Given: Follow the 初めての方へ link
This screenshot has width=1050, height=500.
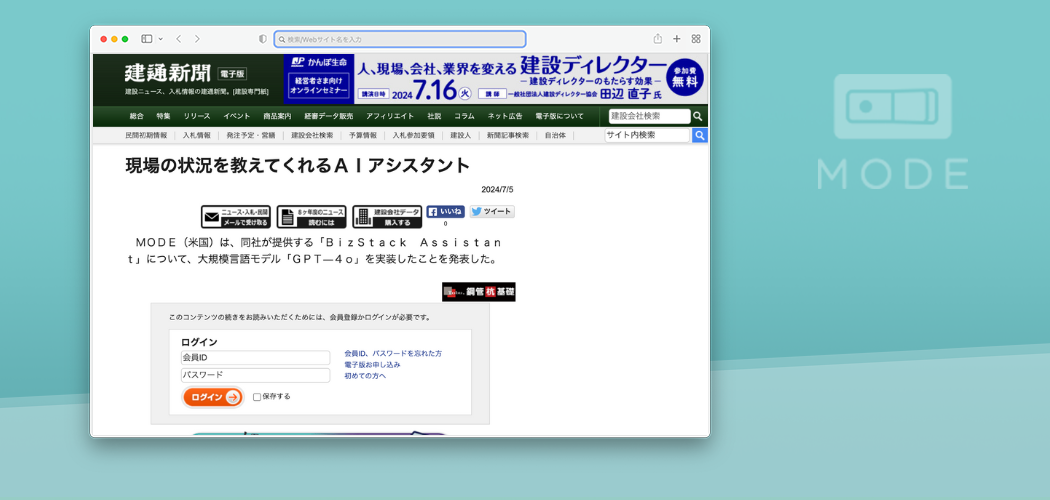Looking at the screenshot, I should tap(365, 376).
